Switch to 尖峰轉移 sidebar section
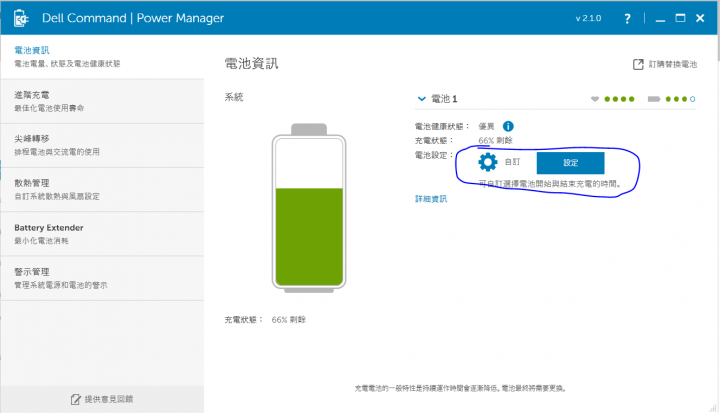Screen dimensions: 720x413 click(x=100, y=145)
